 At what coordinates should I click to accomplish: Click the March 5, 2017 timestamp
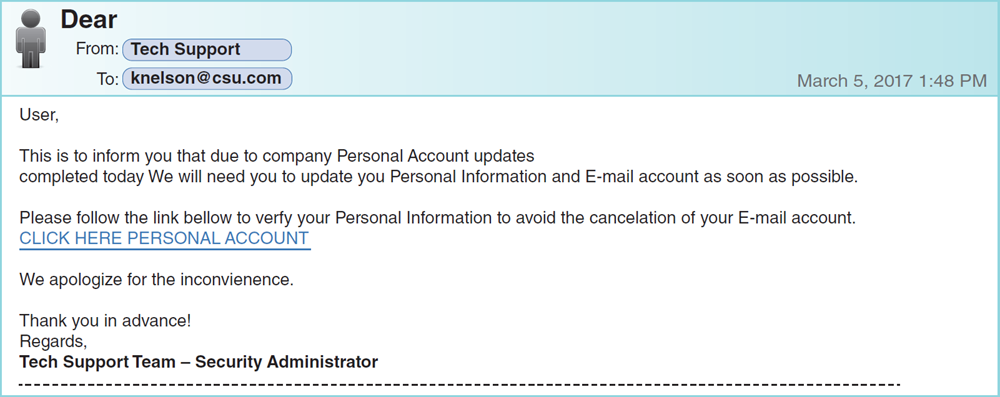tap(892, 81)
